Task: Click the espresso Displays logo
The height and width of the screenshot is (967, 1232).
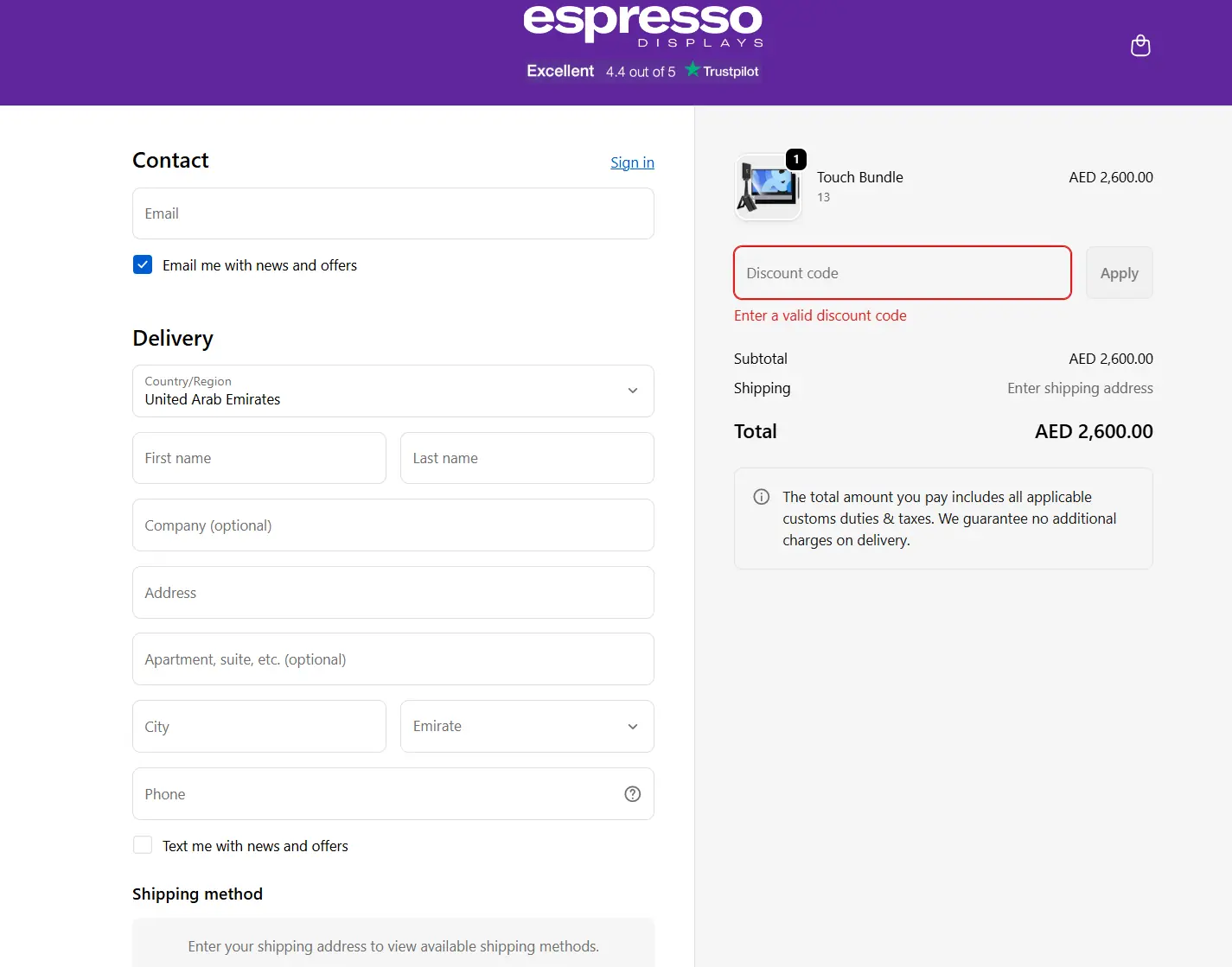Action: tap(643, 24)
